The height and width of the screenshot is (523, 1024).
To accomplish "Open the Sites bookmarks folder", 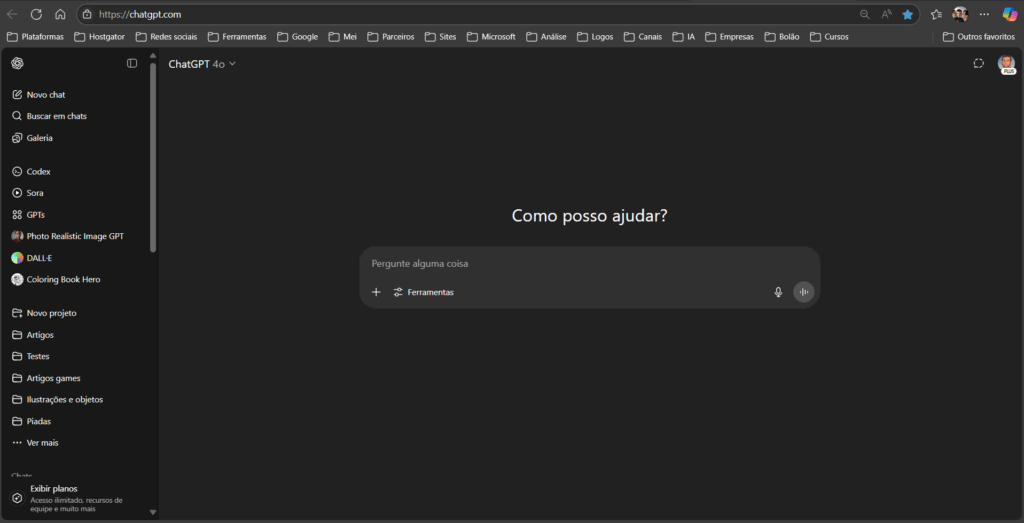I will point(441,37).
